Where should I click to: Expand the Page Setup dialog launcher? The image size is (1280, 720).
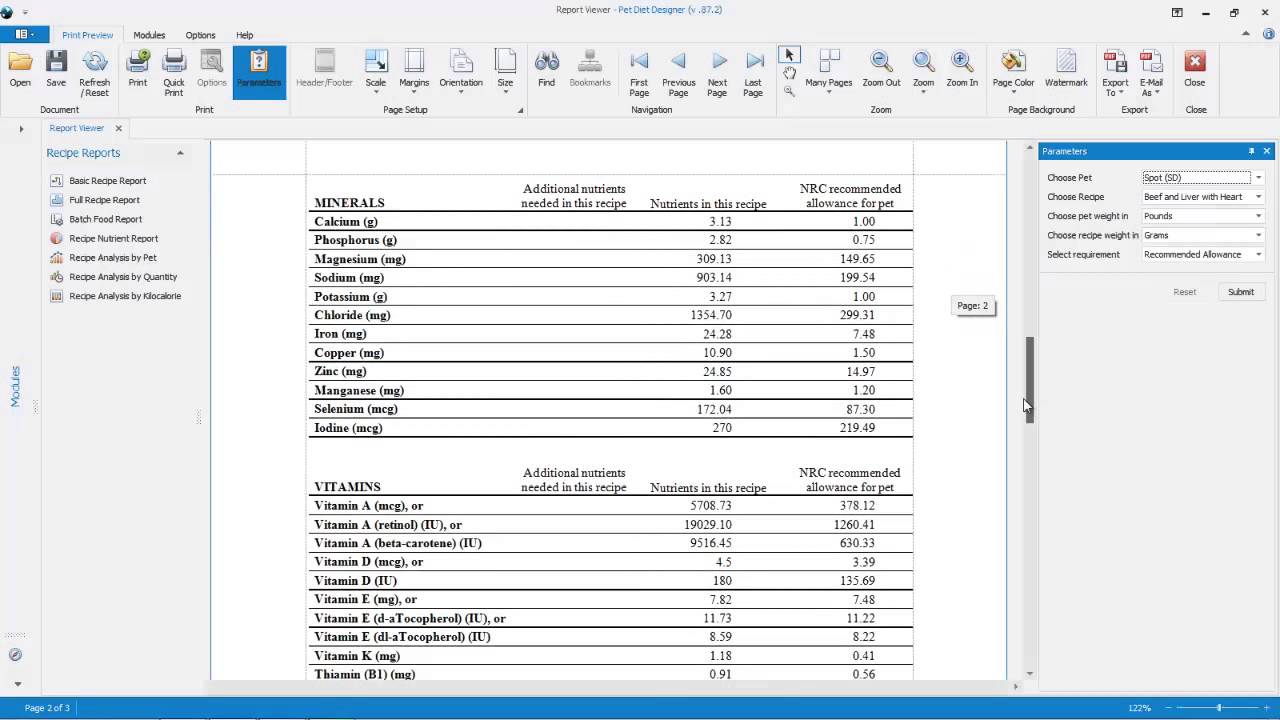click(x=520, y=110)
